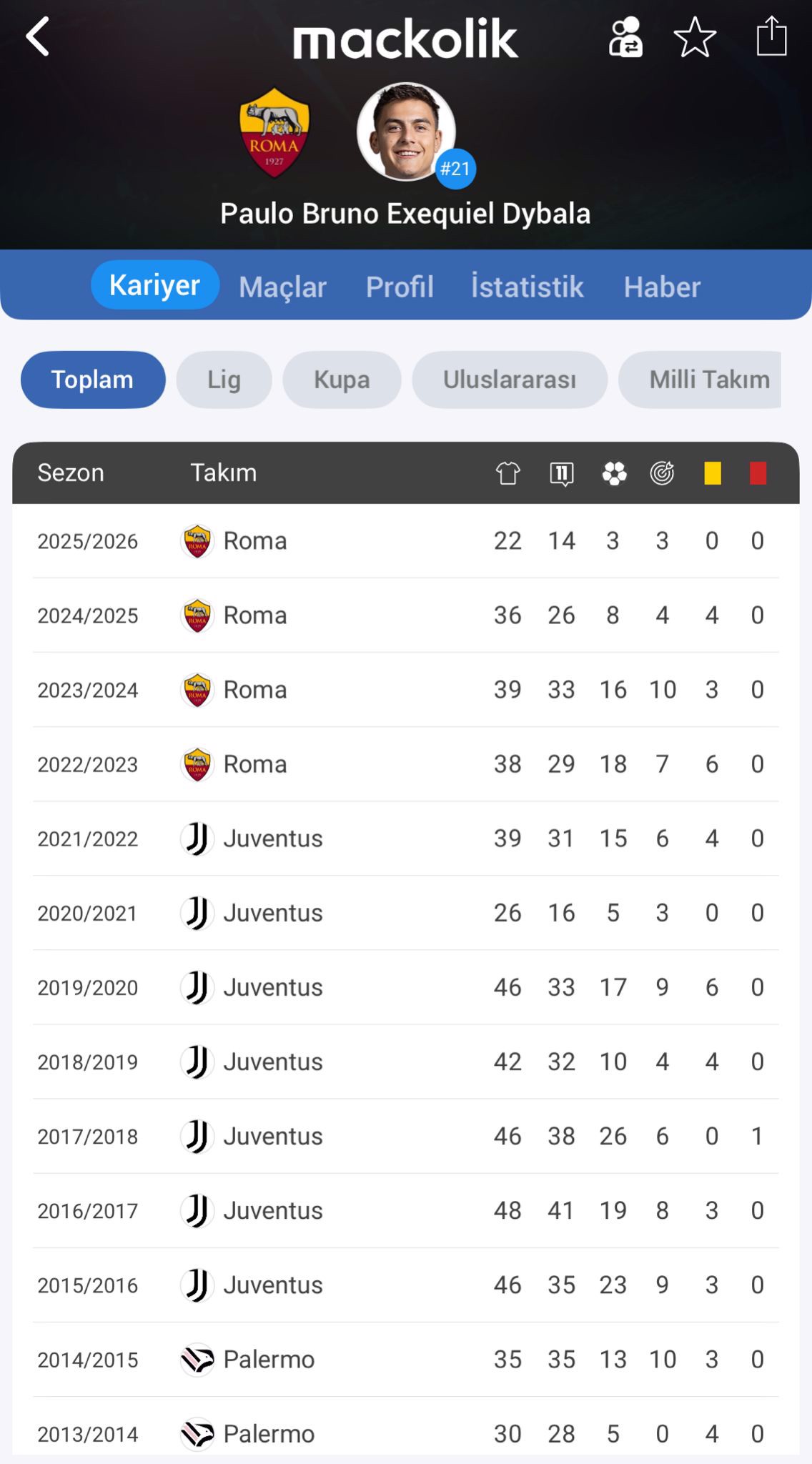
Task: Tap the red card column header
Action: coord(758,473)
